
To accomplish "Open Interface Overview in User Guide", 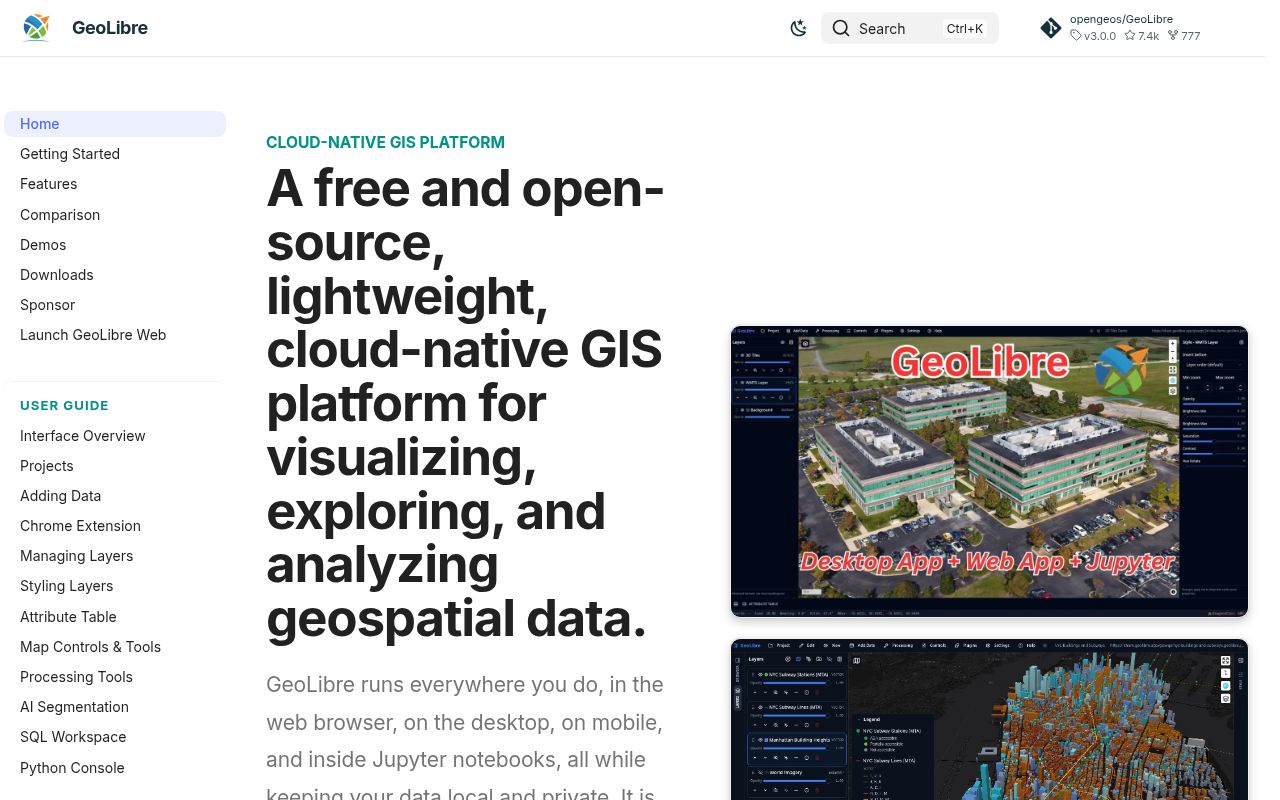I will tap(83, 436).
